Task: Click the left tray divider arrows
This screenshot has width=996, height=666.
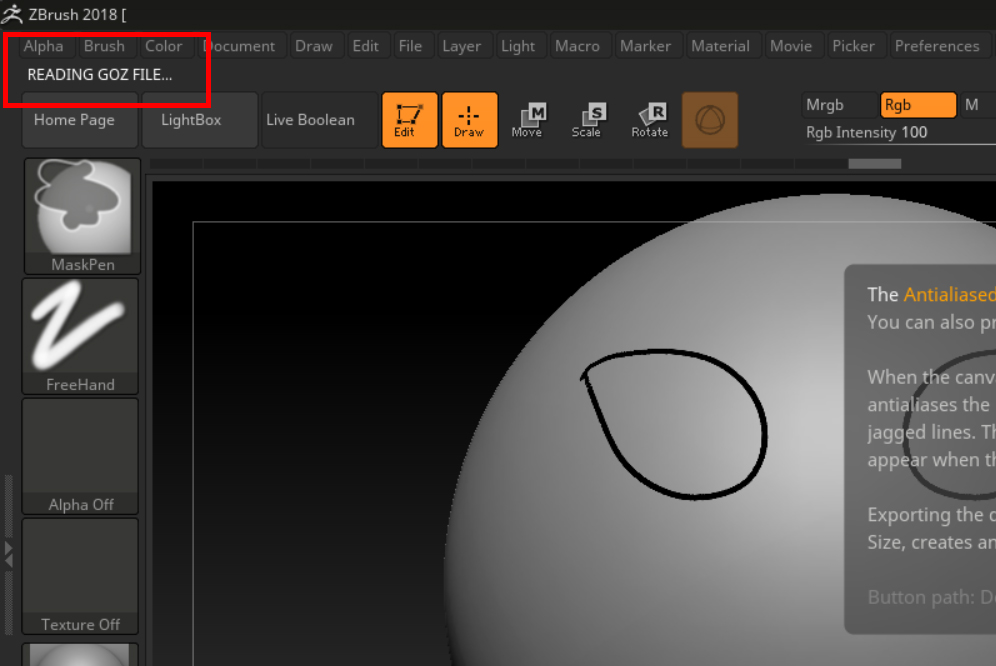Action: click(8, 554)
